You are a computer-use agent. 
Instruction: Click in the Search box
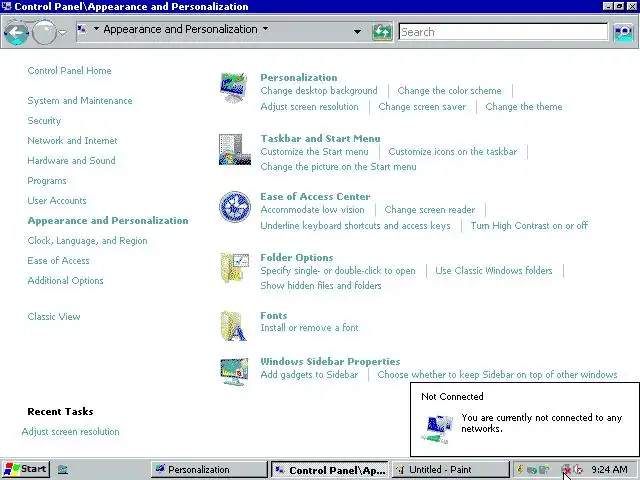pyautogui.click(x=503, y=32)
